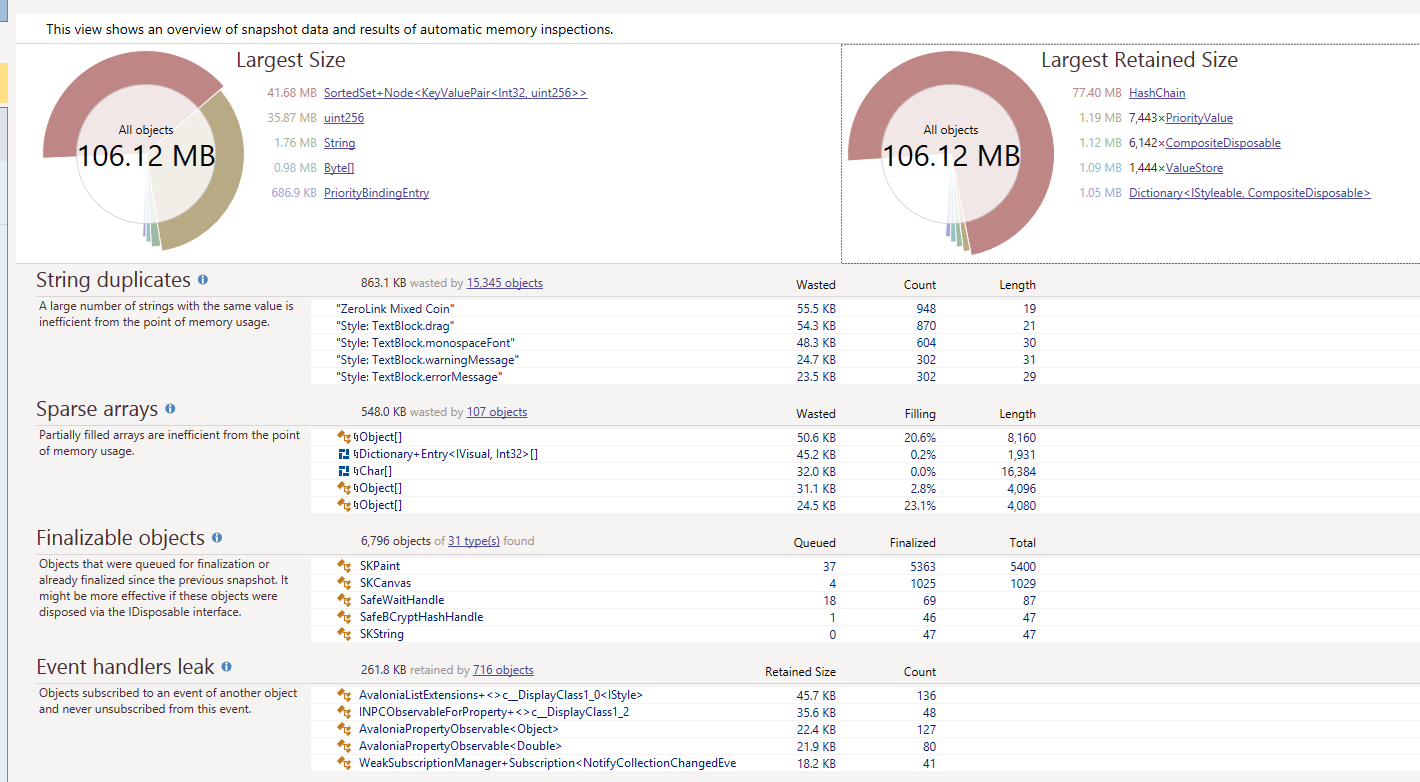Click the info icon beside Sparse arrays
1420x782 pixels.
(x=170, y=409)
